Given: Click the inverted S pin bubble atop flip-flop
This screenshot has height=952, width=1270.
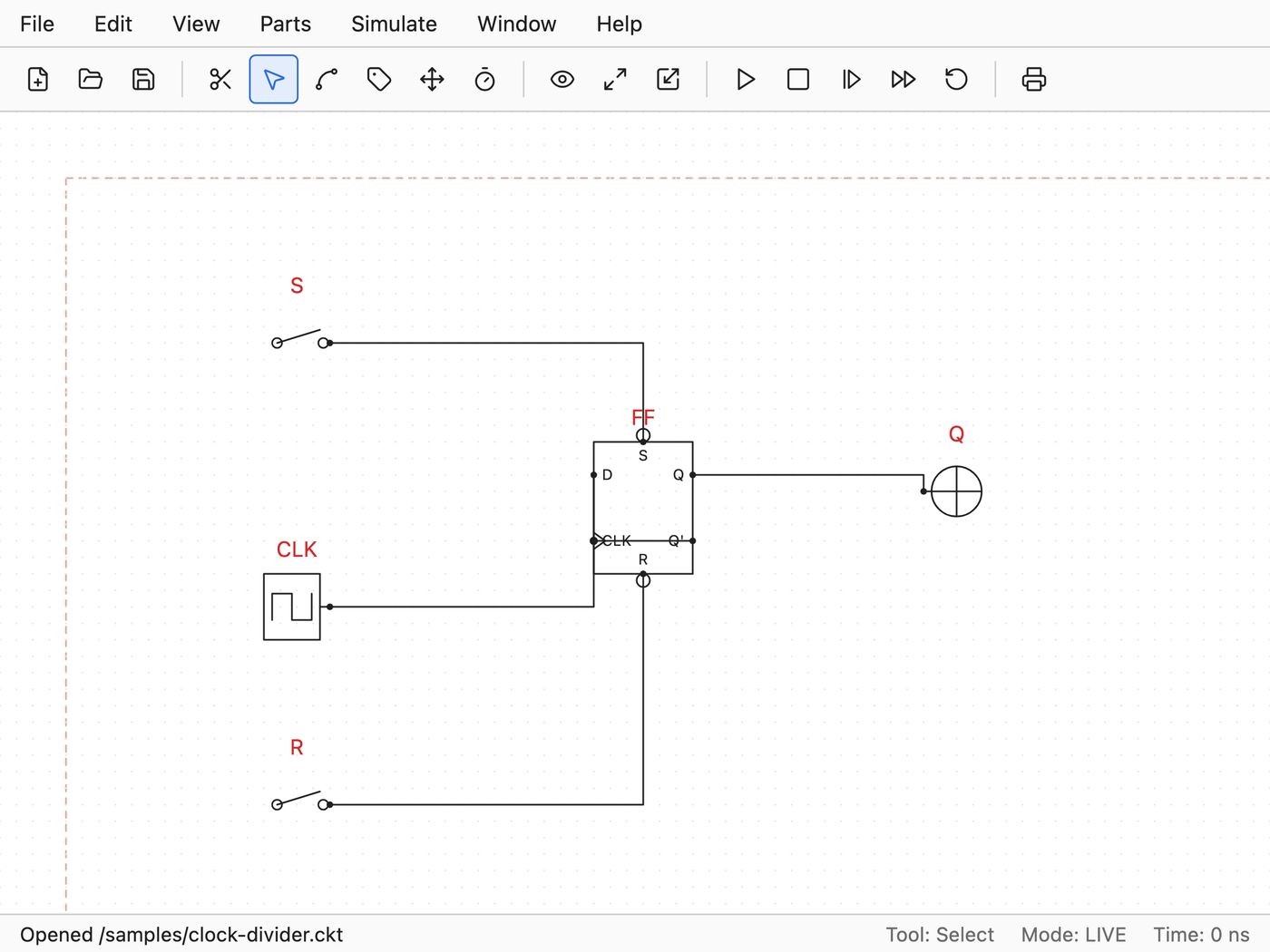Looking at the screenshot, I should click(643, 435).
